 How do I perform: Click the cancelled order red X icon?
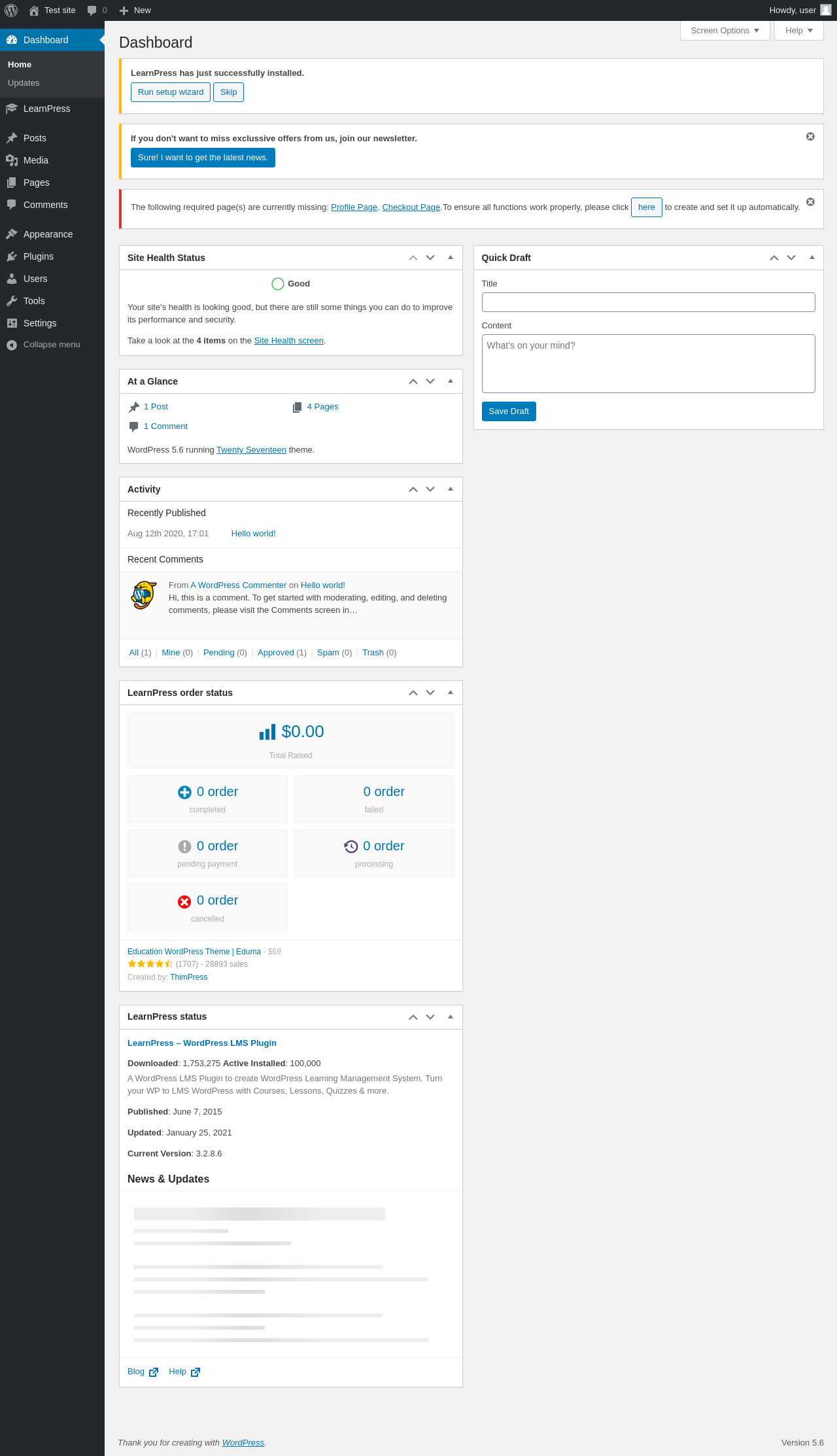tap(184, 901)
